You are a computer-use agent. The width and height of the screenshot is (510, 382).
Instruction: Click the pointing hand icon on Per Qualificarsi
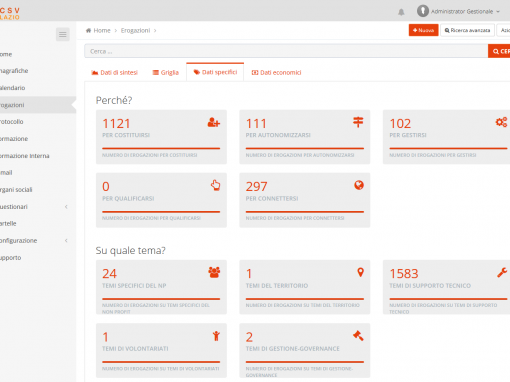(216, 185)
